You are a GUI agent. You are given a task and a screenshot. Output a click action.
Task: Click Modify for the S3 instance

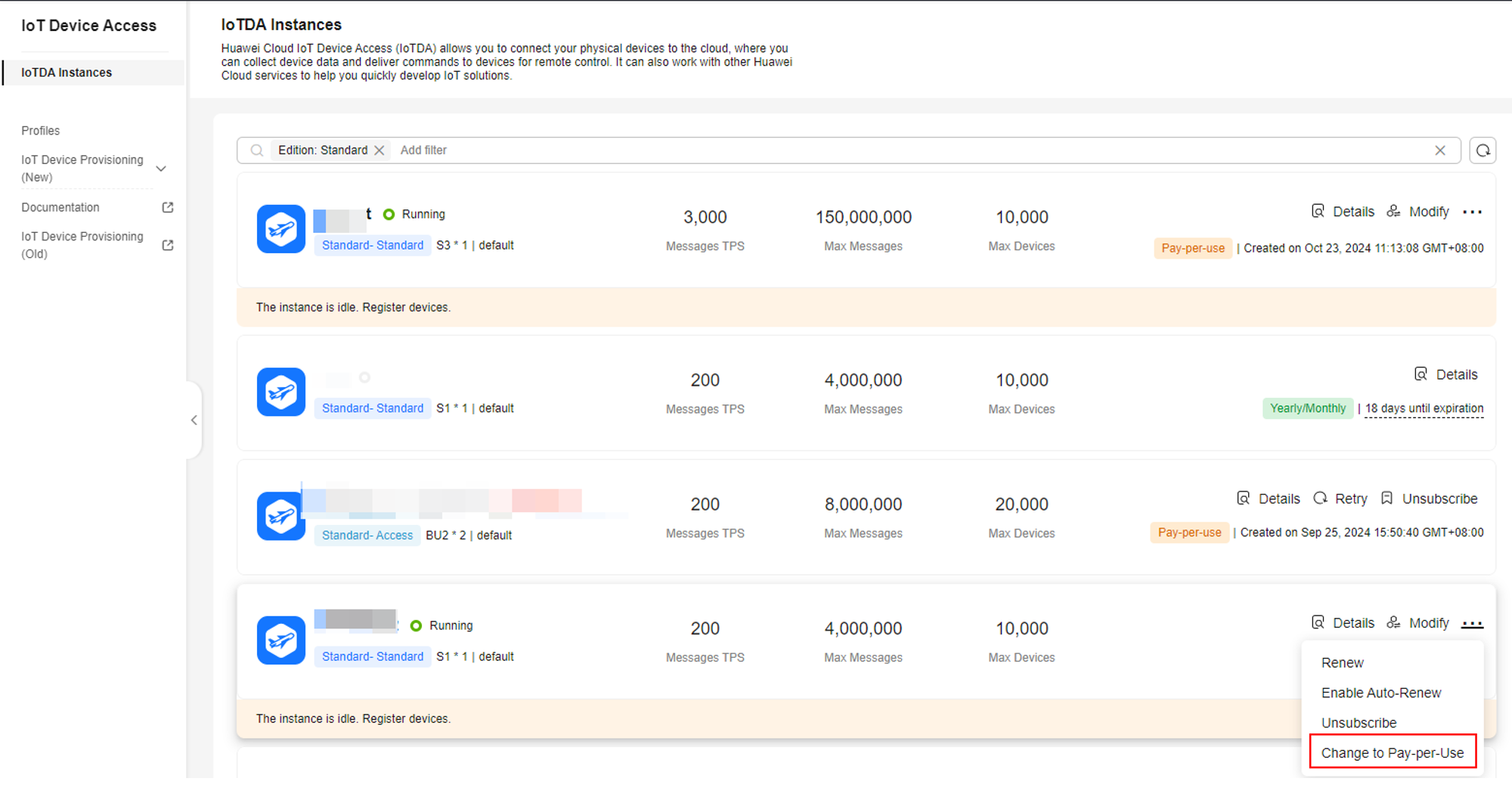point(1418,212)
